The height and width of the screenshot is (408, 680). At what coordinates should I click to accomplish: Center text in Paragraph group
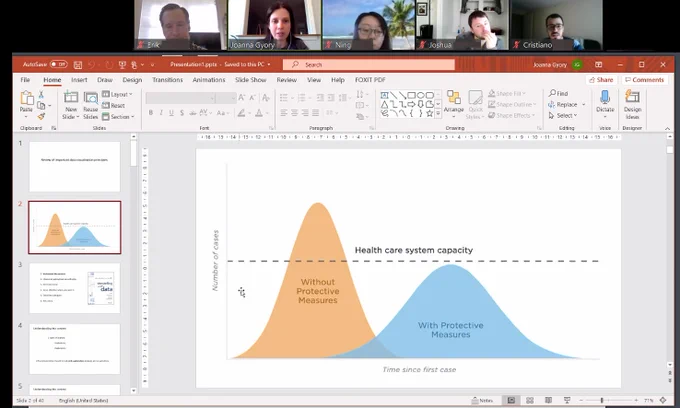294,113
